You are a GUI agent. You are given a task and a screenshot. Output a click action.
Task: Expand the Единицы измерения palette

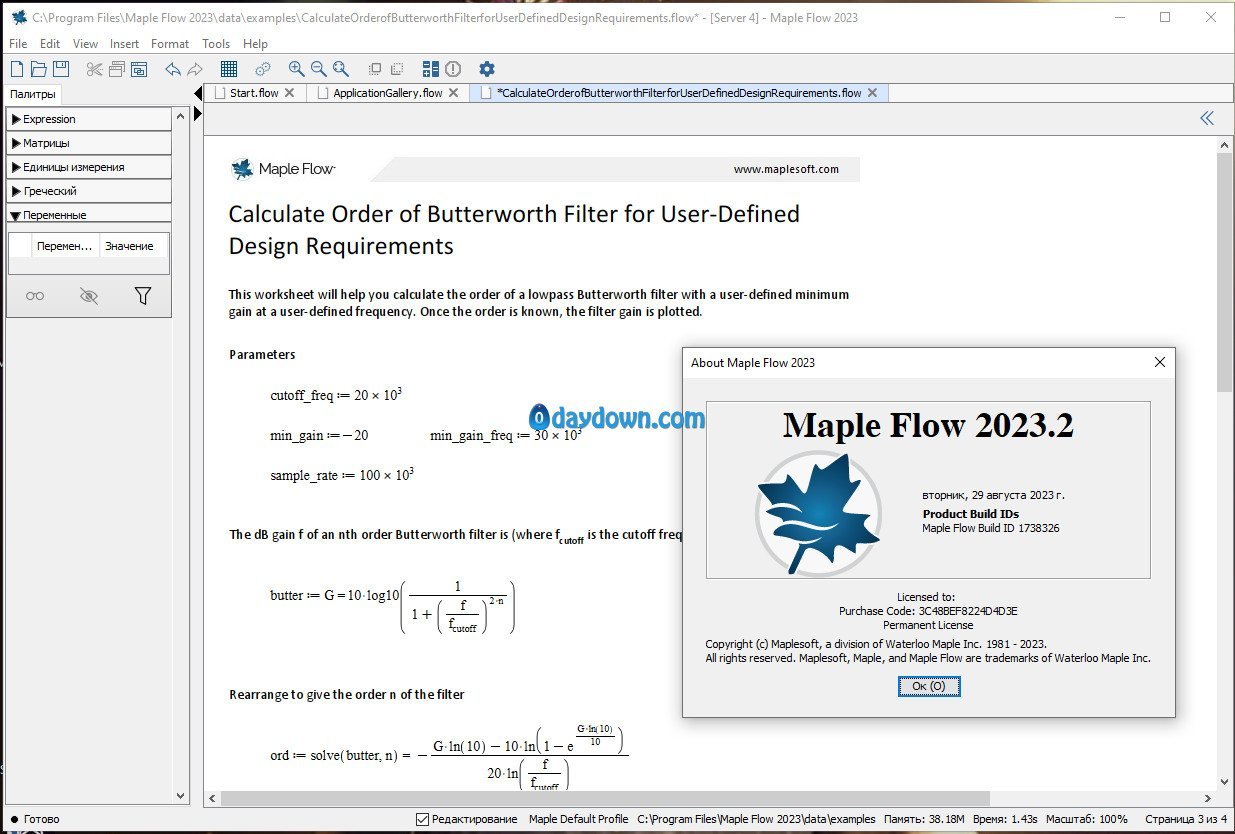tap(89, 167)
